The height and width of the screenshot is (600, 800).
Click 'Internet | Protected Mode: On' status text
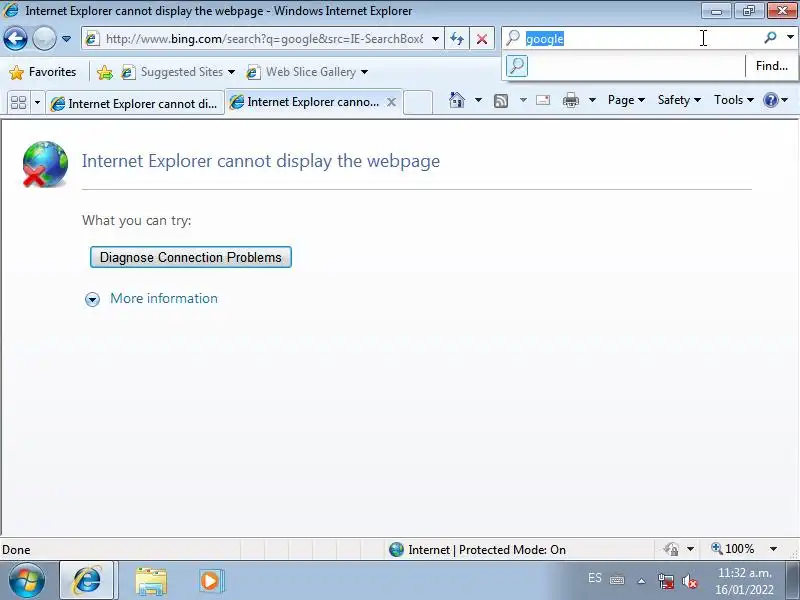[x=487, y=549]
